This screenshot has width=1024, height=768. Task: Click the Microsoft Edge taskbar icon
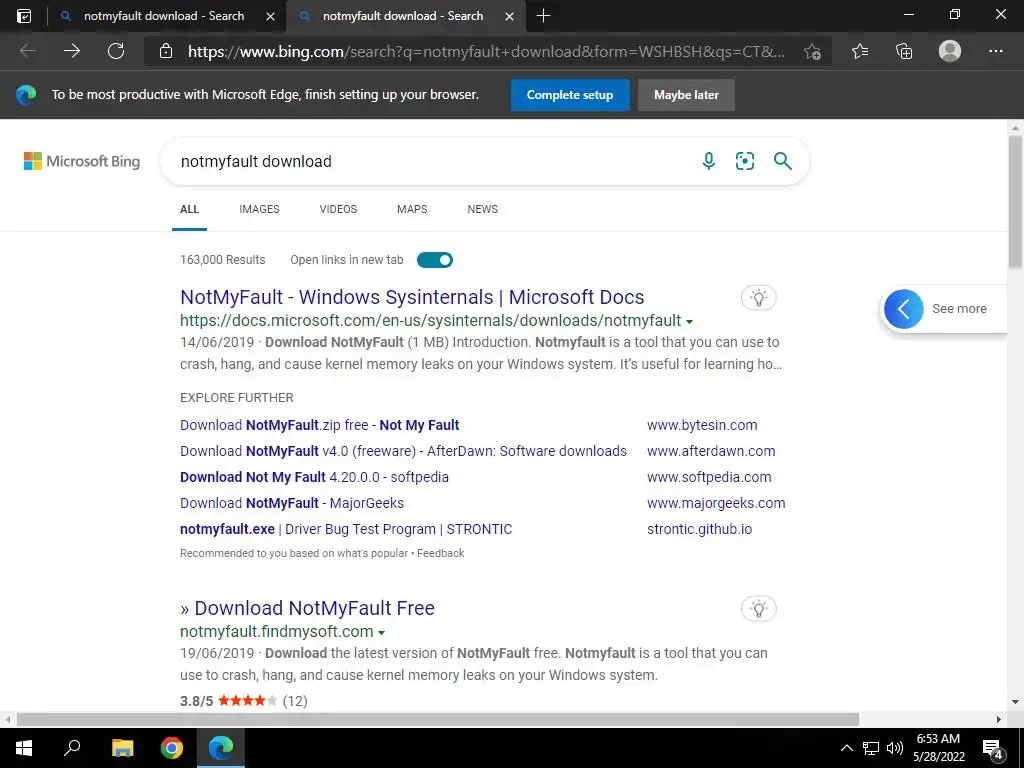click(221, 748)
